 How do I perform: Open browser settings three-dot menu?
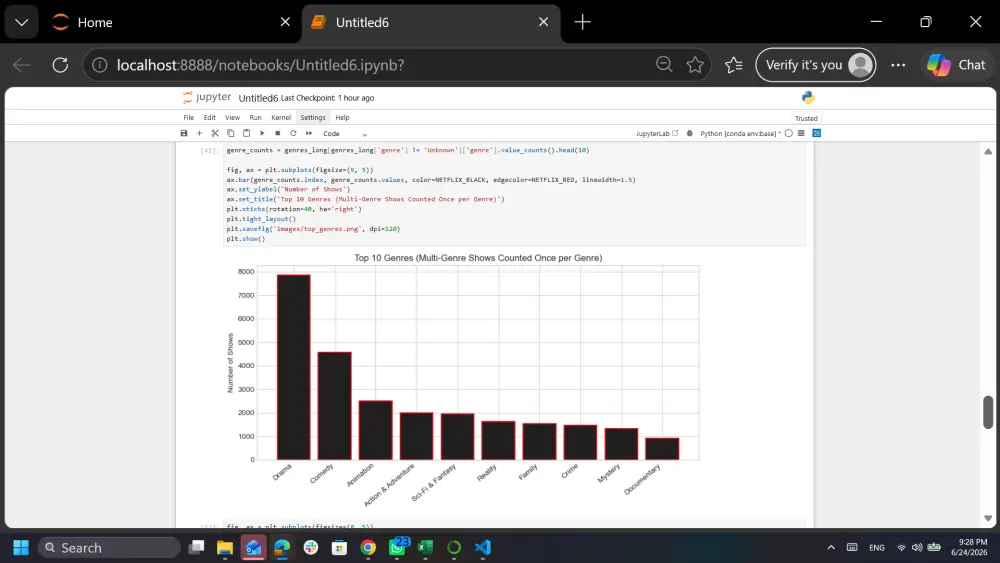click(898, 65)
